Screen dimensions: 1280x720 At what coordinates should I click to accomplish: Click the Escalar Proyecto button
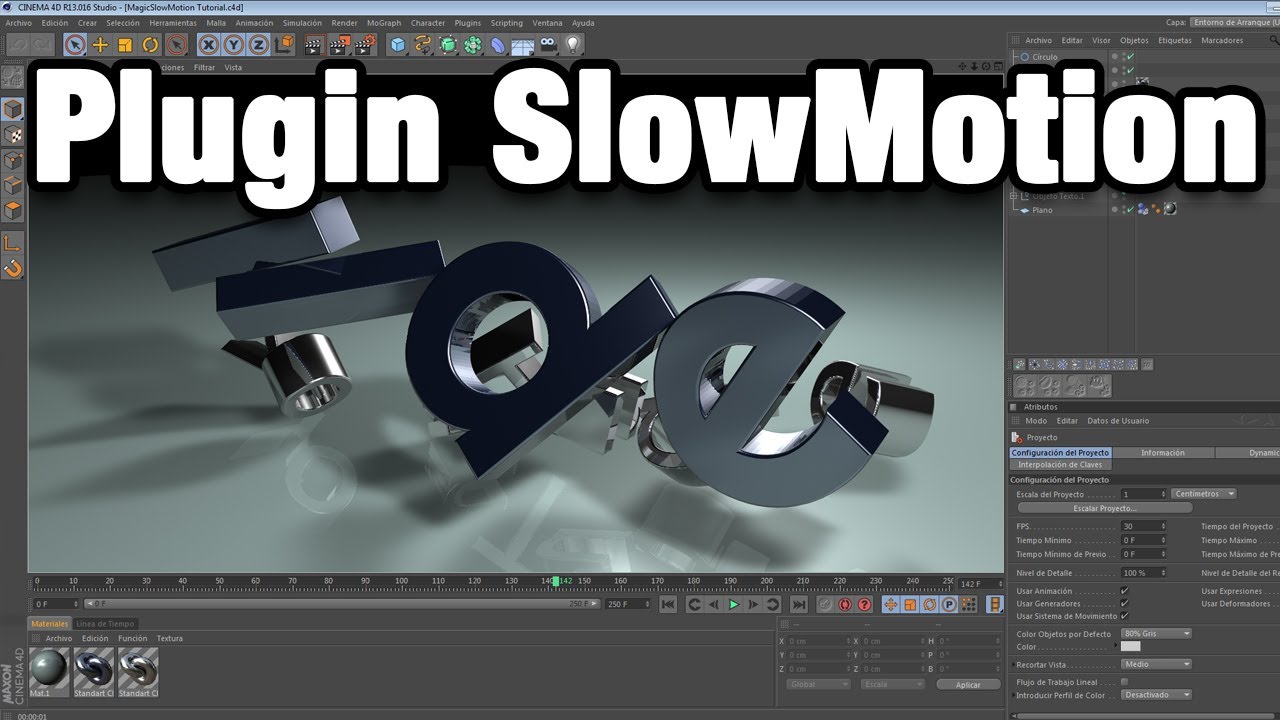pos(1105,508)
